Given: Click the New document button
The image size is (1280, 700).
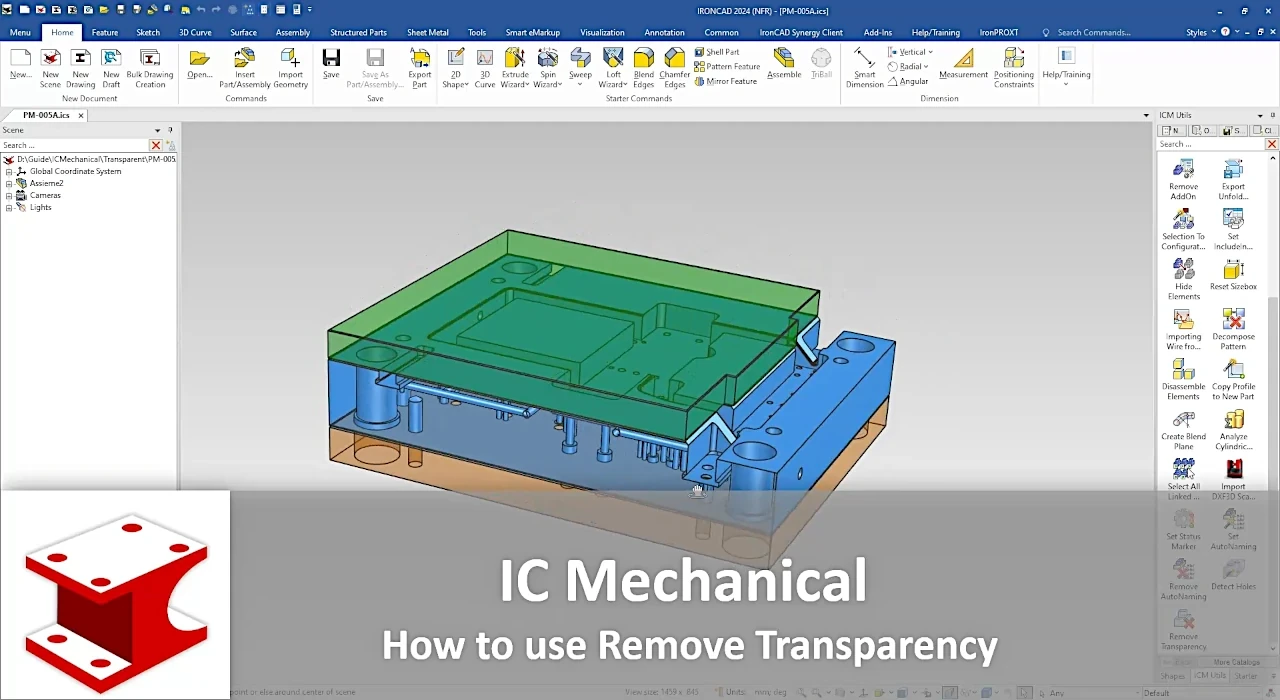Looking at the screenshot, I should [x=20, y=62].
